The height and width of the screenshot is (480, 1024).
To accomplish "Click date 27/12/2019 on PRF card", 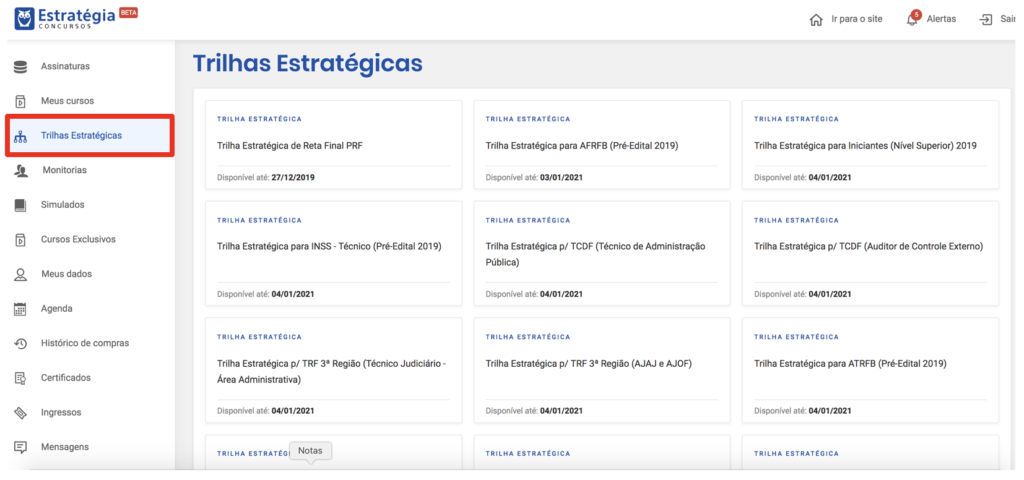I will (293, 177).
